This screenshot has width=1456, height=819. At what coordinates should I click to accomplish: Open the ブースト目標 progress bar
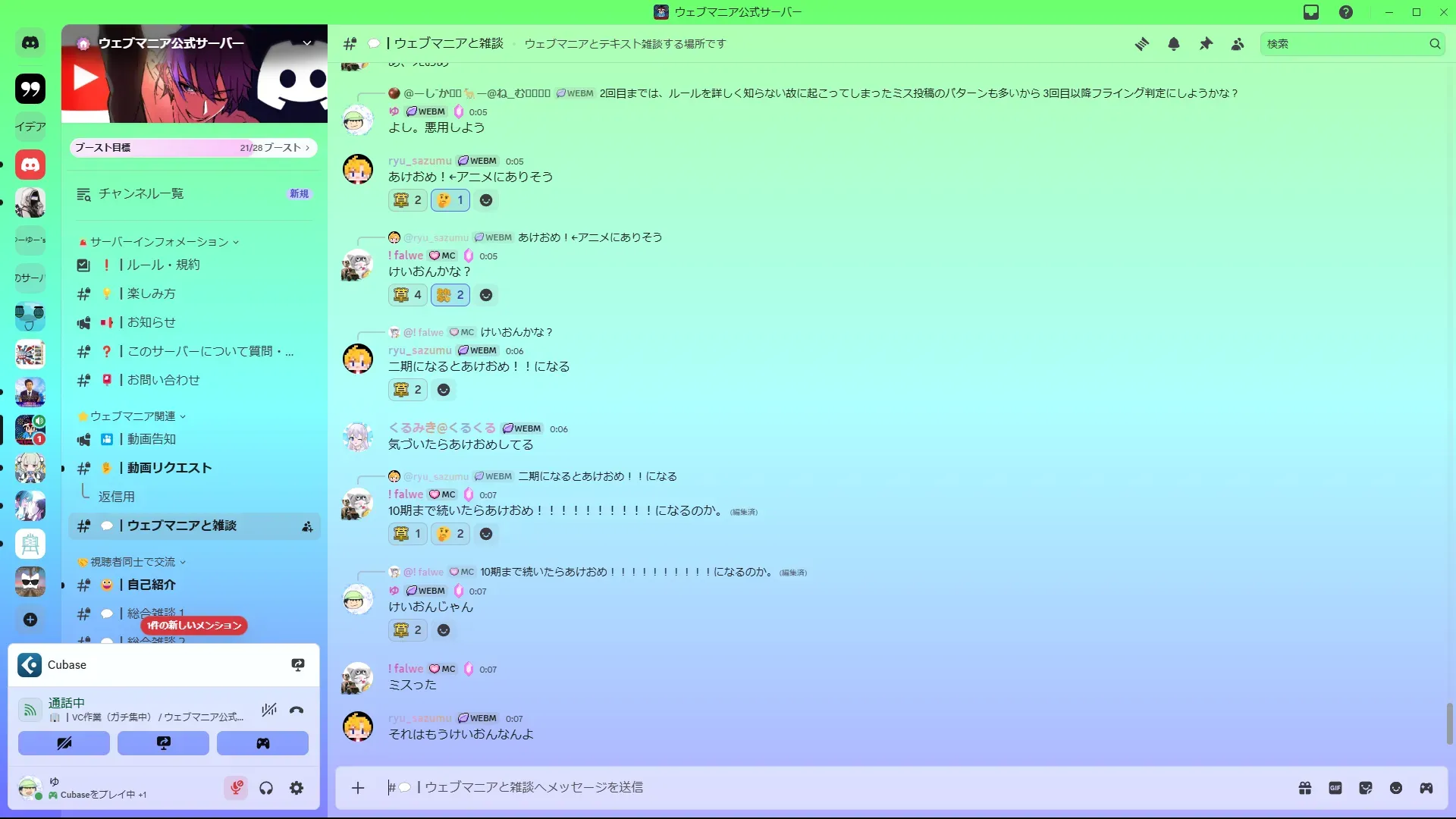(x=193, y=147)
